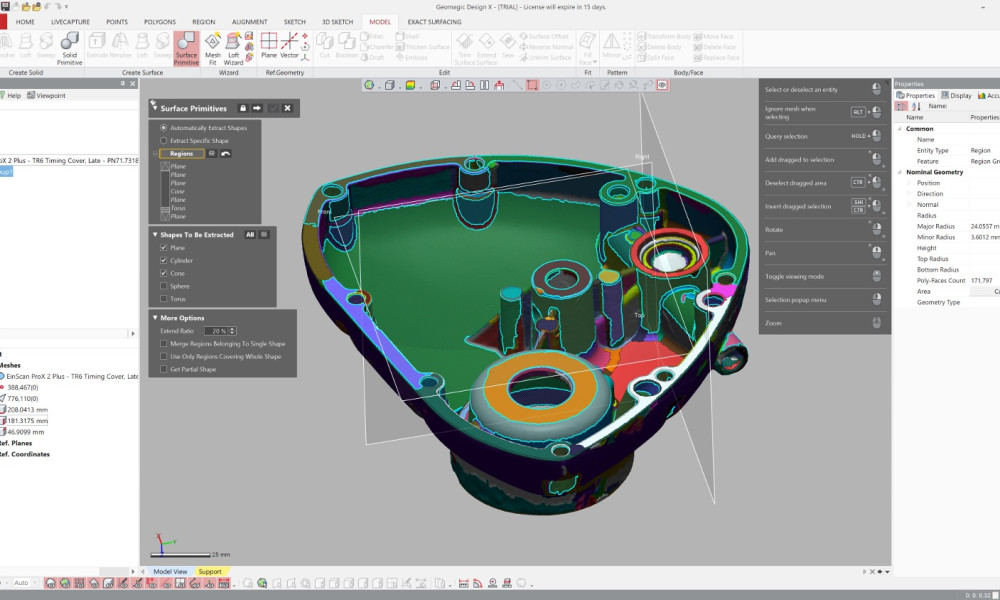Click the Regions selection button

pos(182,154)
